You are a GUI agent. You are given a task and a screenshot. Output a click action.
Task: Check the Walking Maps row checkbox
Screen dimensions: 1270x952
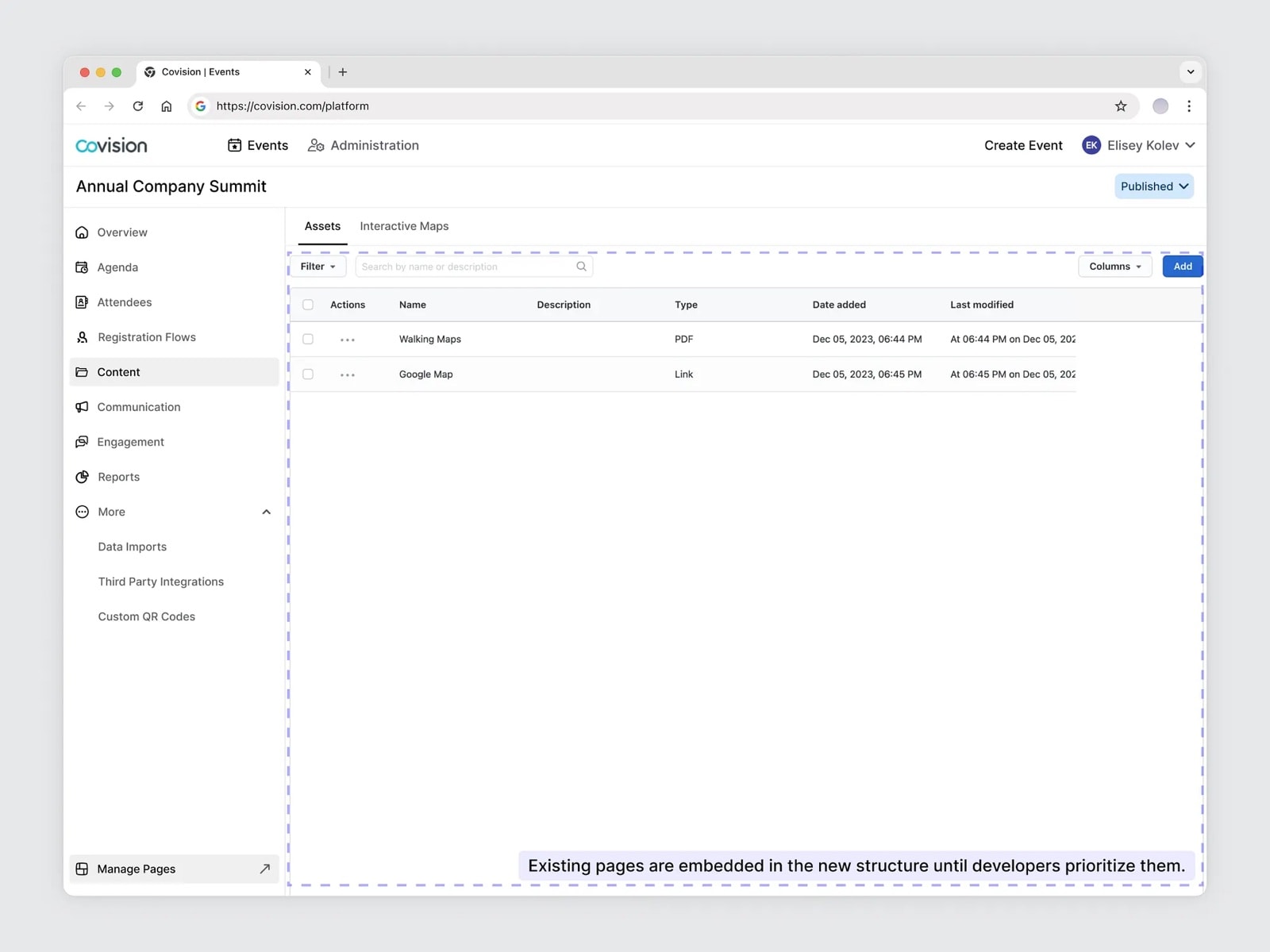point(308,340)
